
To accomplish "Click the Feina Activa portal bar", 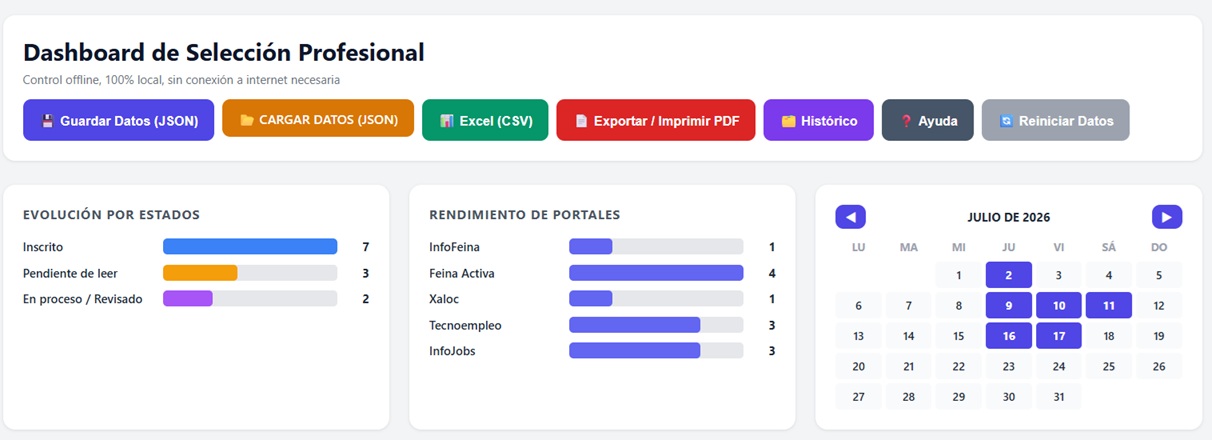I will click(x=656, y=272).
